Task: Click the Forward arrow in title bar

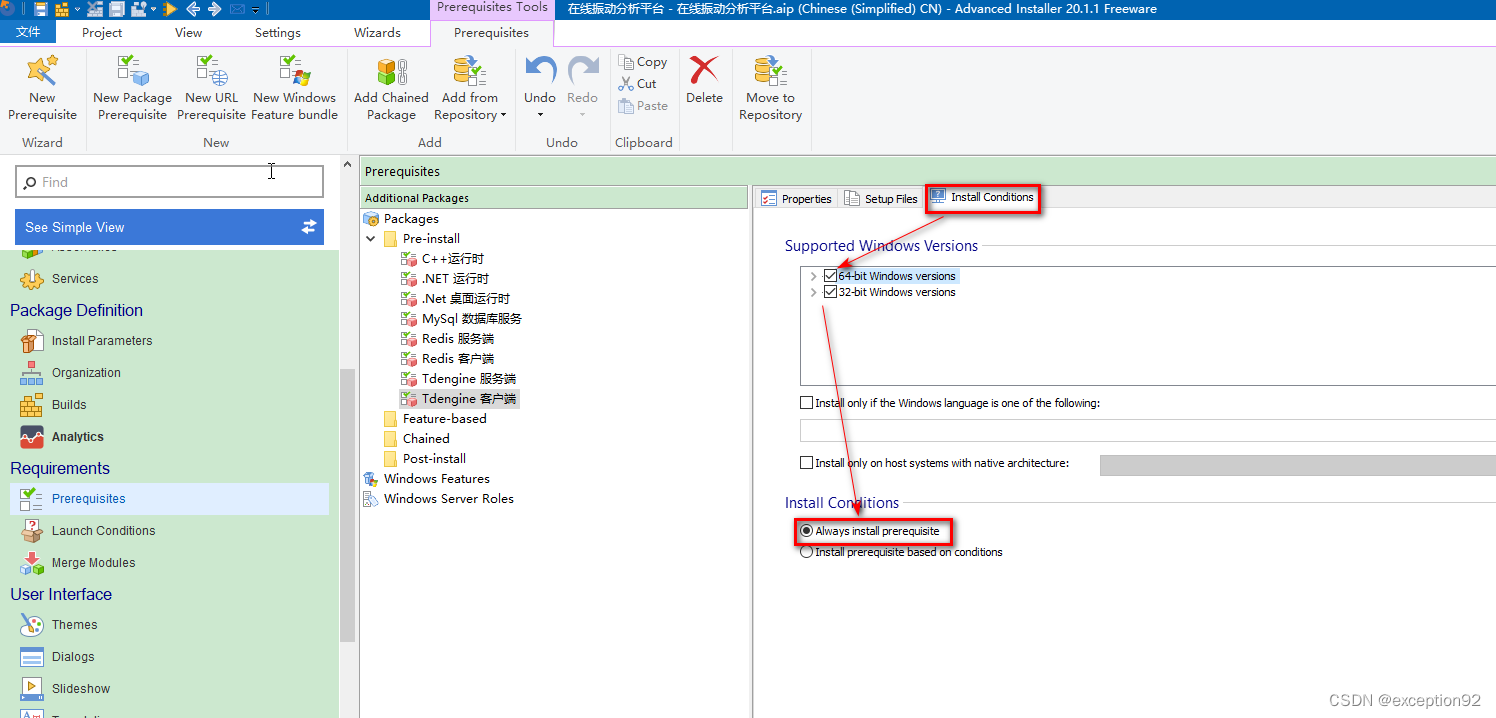Action: [214, 9]
